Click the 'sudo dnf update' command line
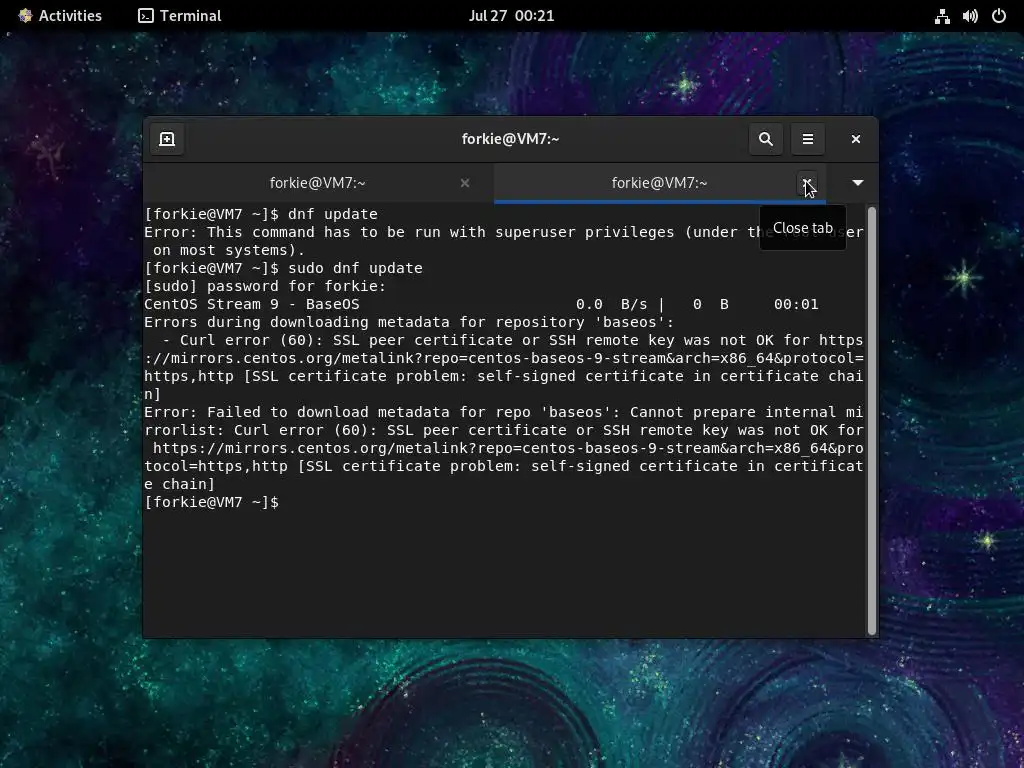The image size is (1024, 768). (283, 268)
